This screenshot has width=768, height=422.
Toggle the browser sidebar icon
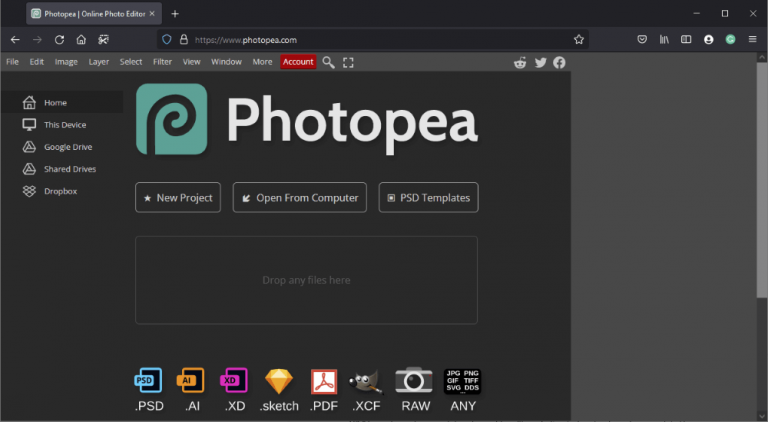pyautogui.click(x=686, y=40)
